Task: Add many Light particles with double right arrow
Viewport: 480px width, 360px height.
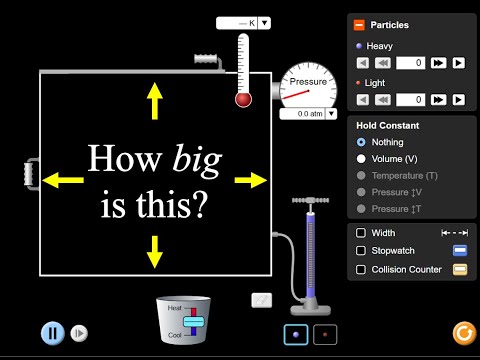Action: coord(438,100)
